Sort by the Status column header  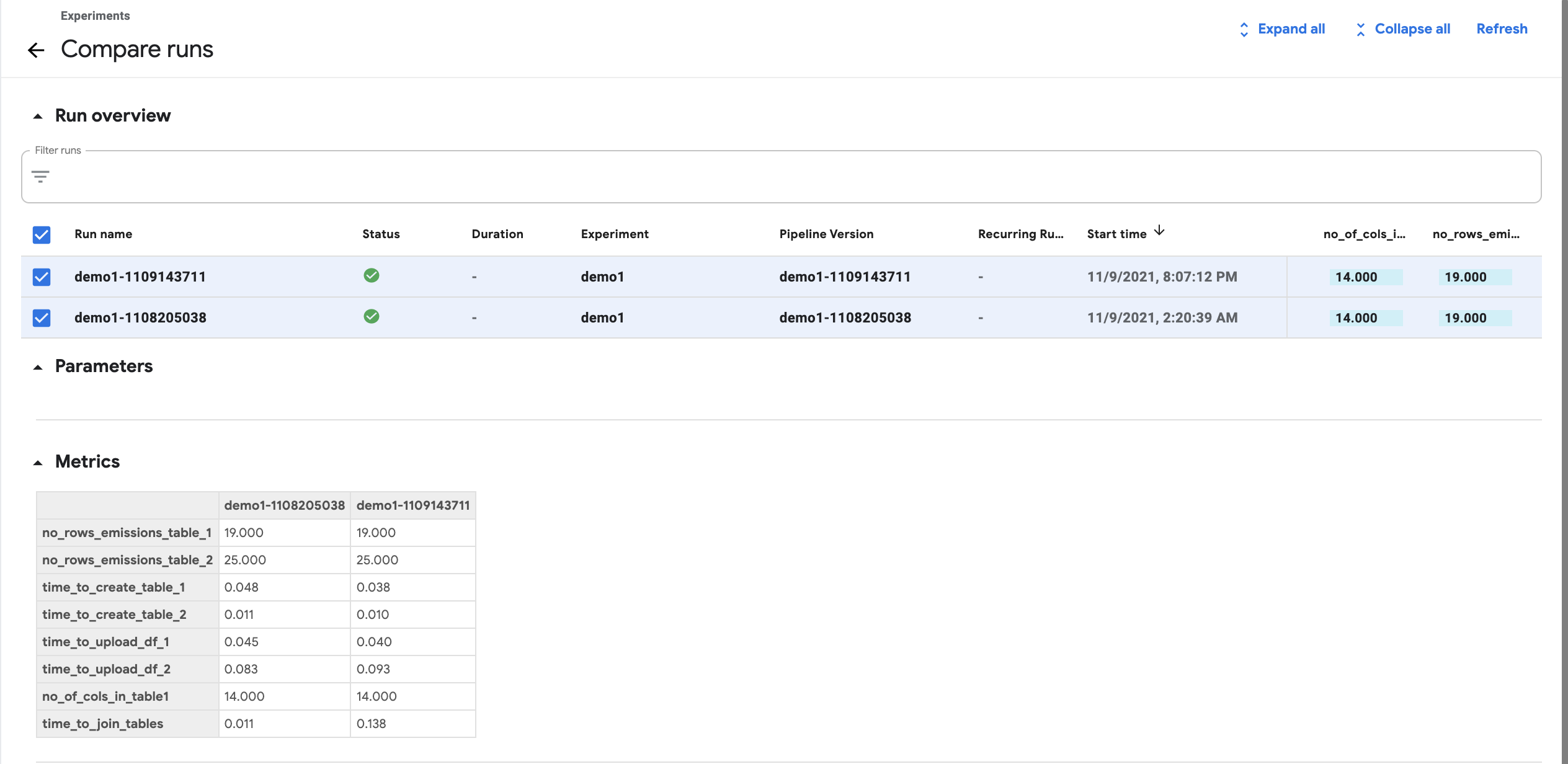381,234
